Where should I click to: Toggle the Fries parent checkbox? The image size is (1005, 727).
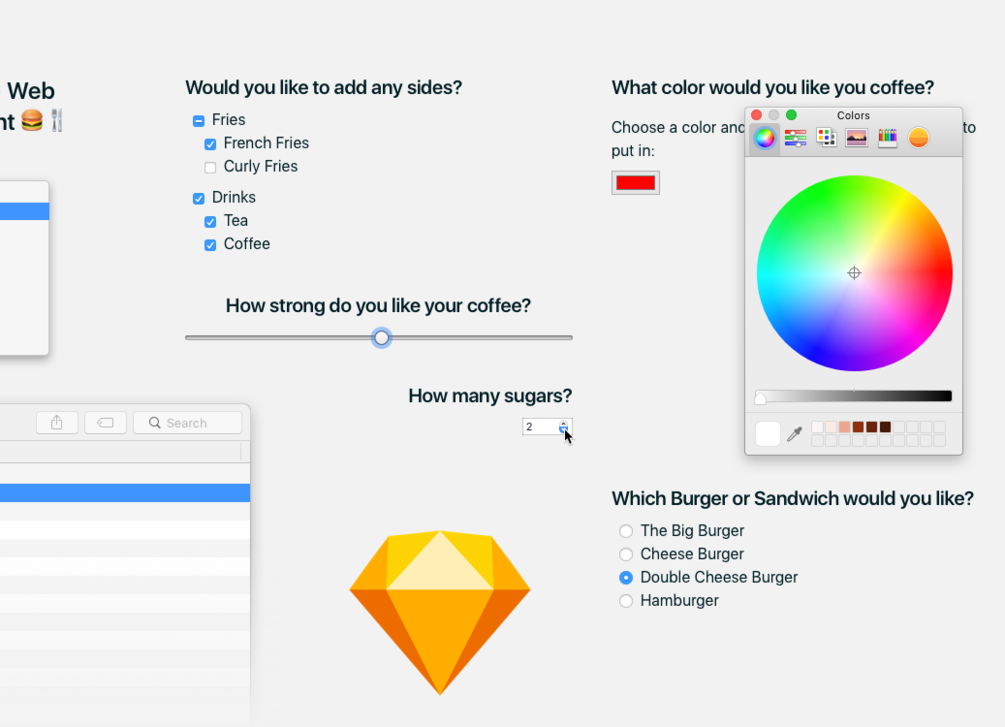coord(198,120)
